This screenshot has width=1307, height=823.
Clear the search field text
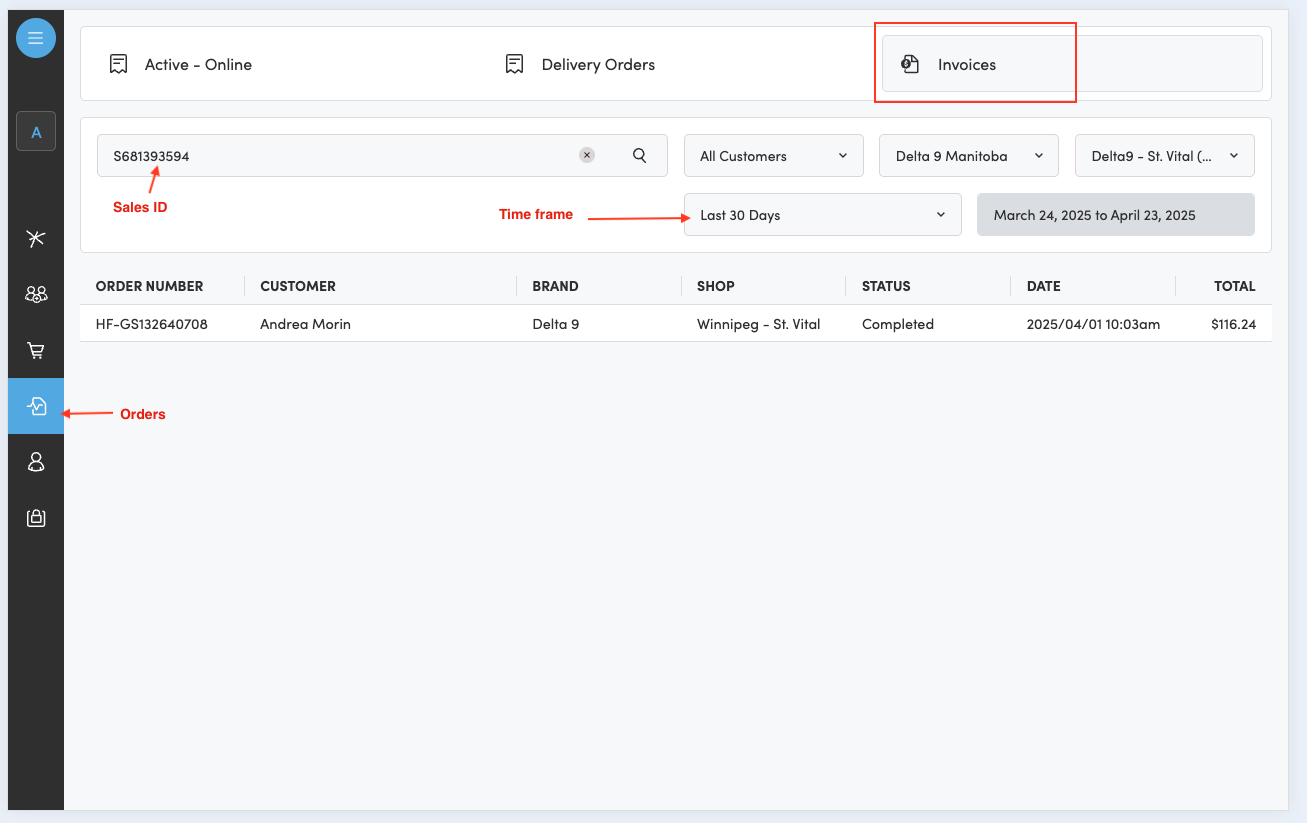click(x=587, y=155)
